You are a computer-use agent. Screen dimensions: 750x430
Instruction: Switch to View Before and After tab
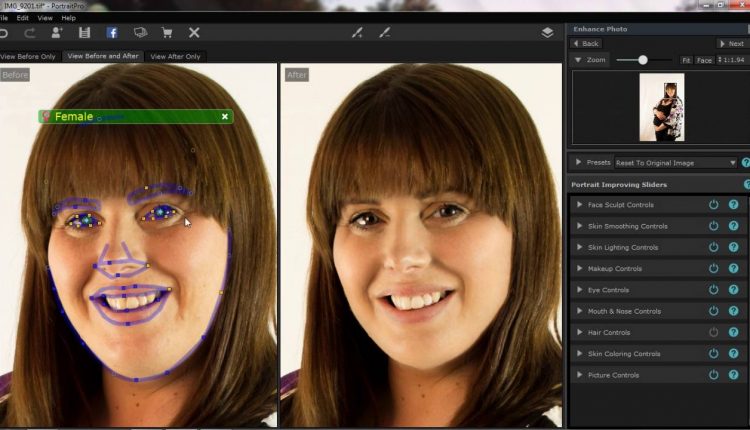[x=103, y=56]
